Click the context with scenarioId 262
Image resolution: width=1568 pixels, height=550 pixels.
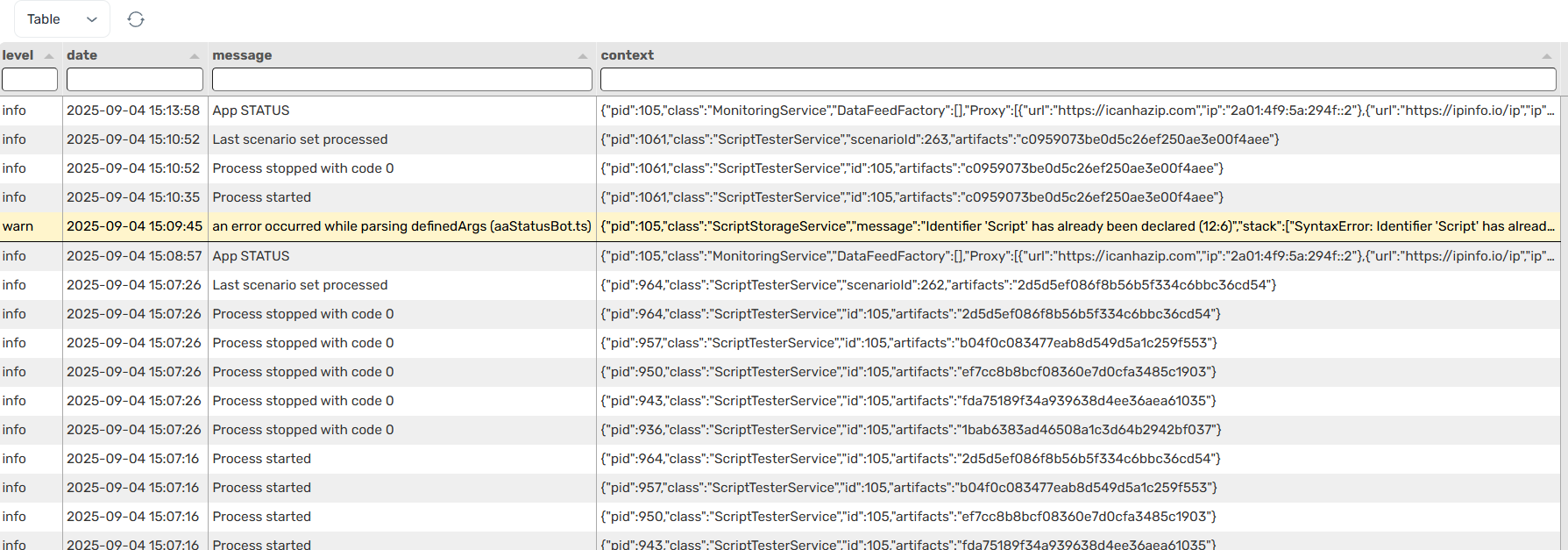(x=938, y=285)
